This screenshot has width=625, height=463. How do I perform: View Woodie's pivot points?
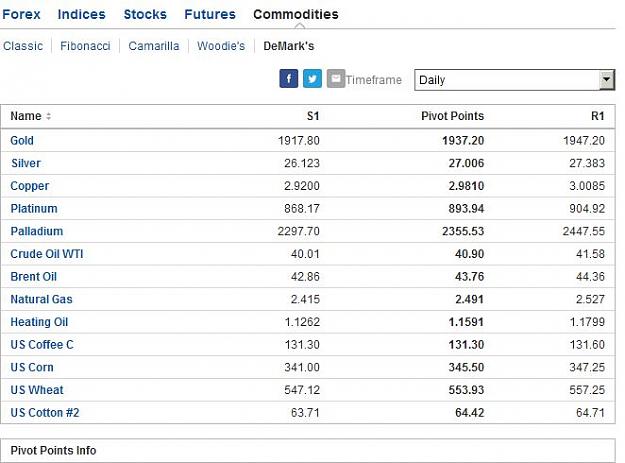click(221, 46)
